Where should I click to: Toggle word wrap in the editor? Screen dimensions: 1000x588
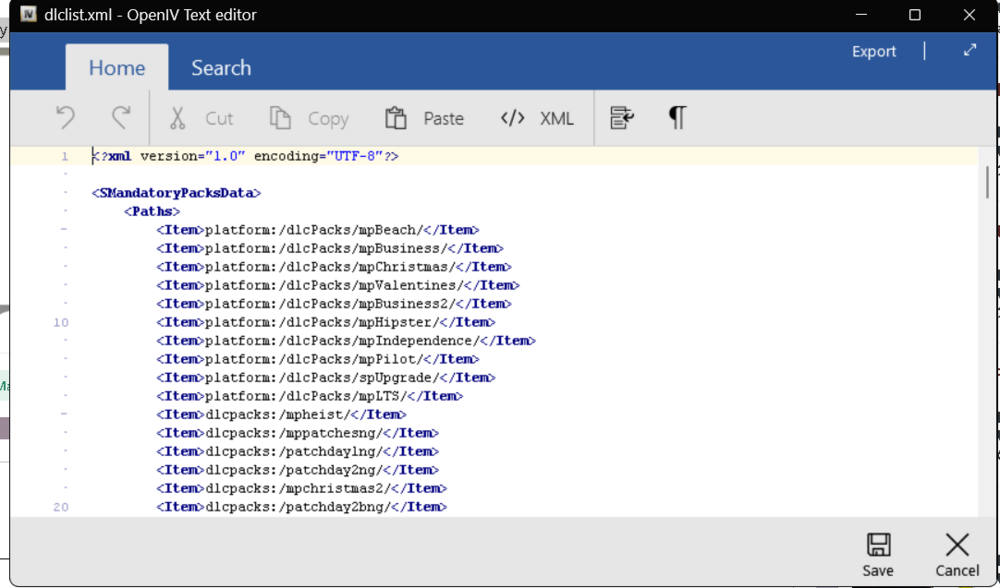[621, 117]
